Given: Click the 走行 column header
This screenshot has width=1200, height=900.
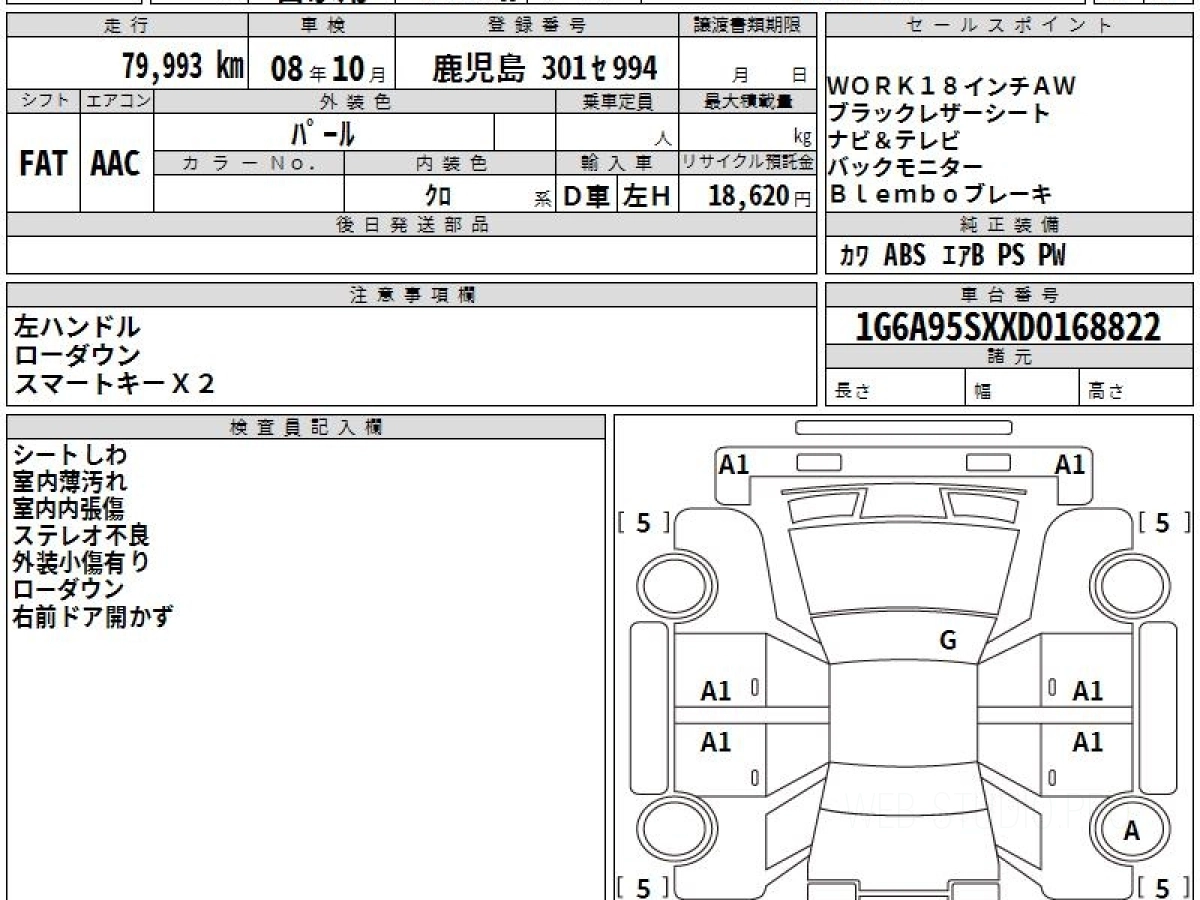Looking at the screenshot, I should pyautogui.click(x=127, y=26).
